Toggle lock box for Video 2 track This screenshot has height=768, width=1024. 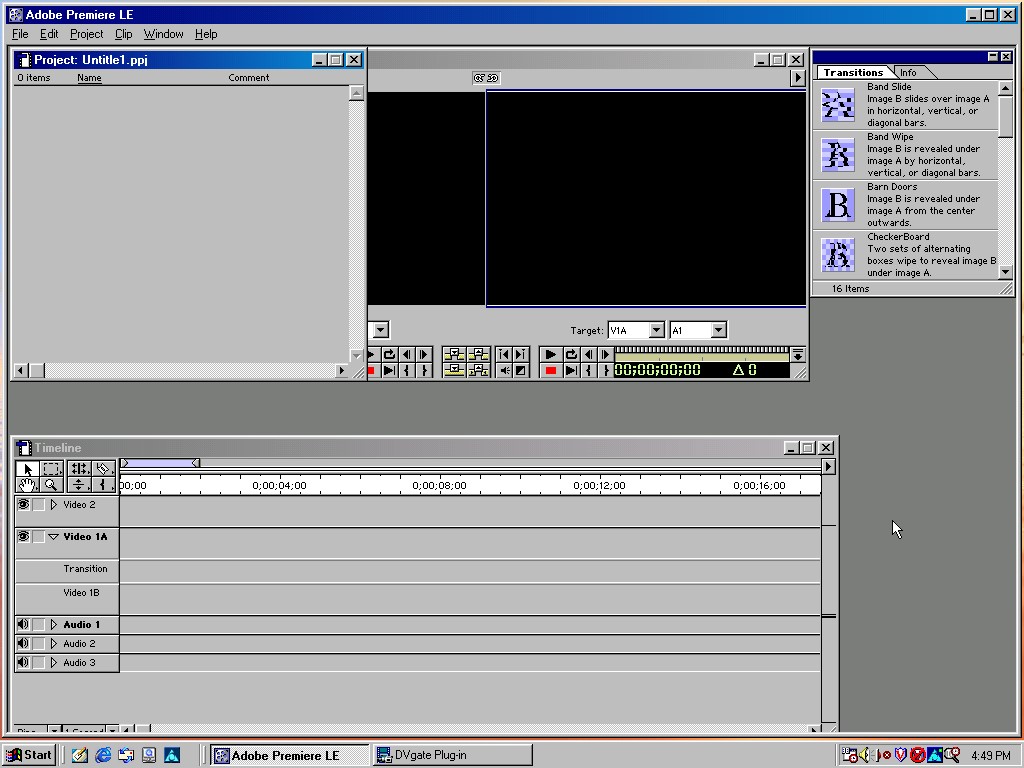pos(39,504)
